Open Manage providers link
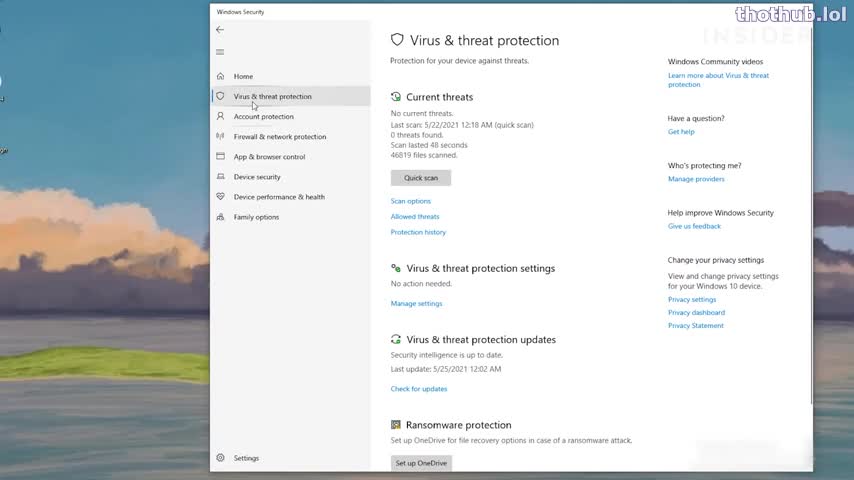 point(696,179)
